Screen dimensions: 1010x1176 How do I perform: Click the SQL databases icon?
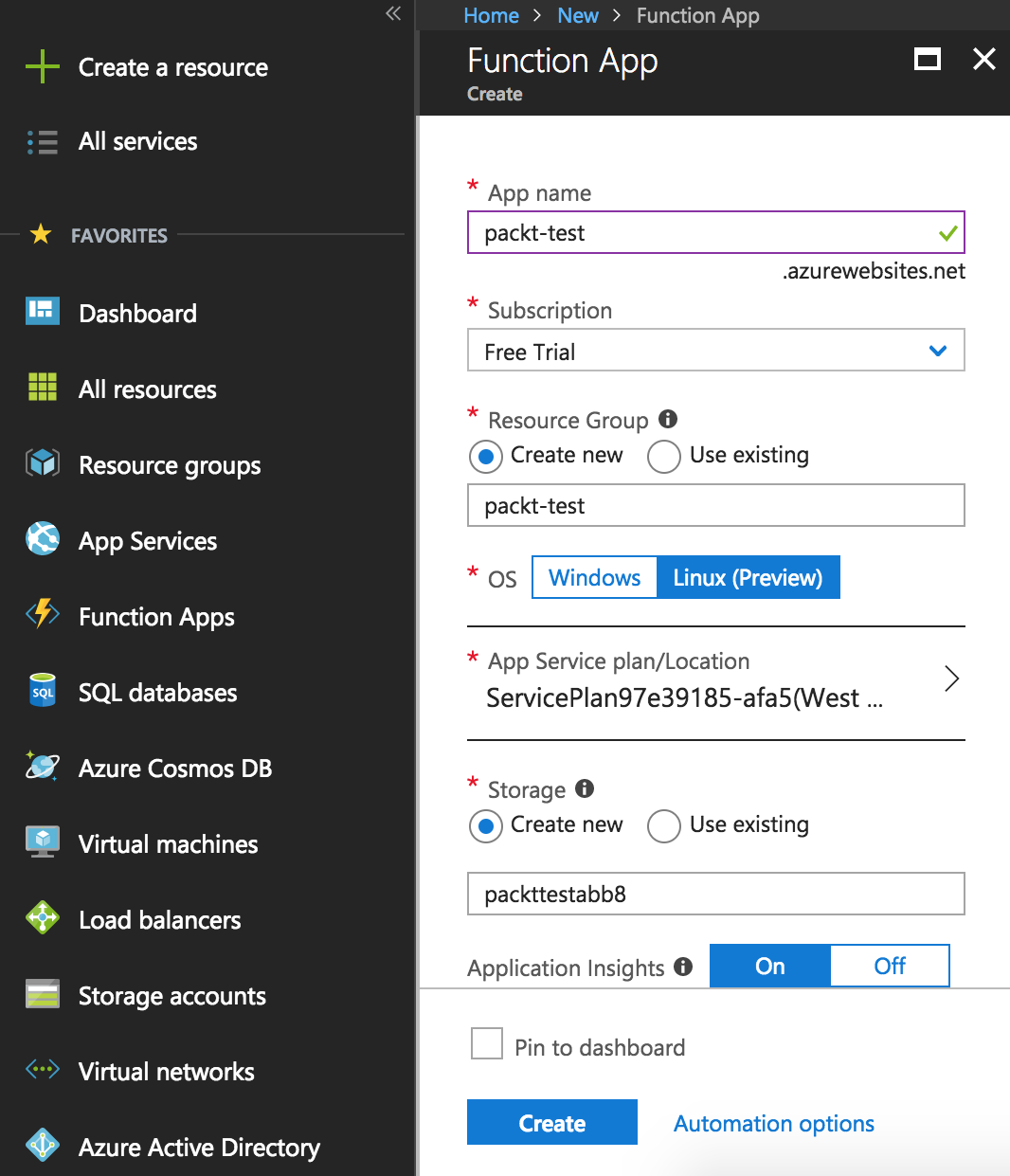pyautogui.click(x=43, y=691)
